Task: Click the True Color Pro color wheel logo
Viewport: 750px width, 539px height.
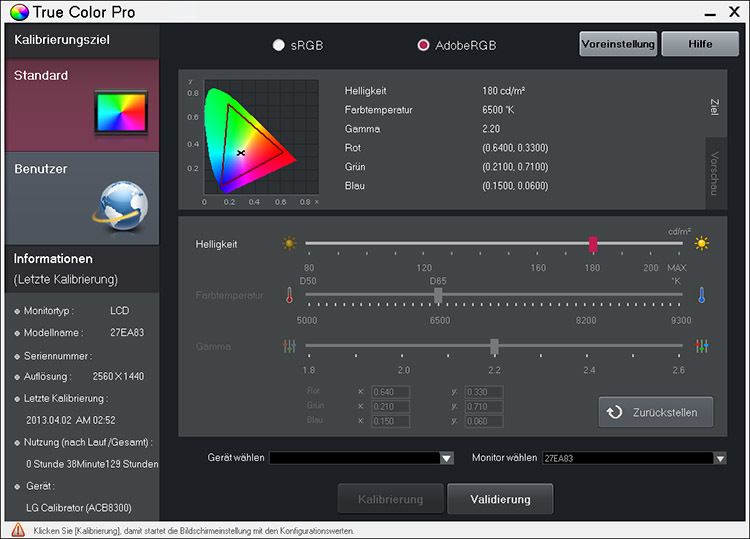Action: pyautogui.click(x=20, y=12)
